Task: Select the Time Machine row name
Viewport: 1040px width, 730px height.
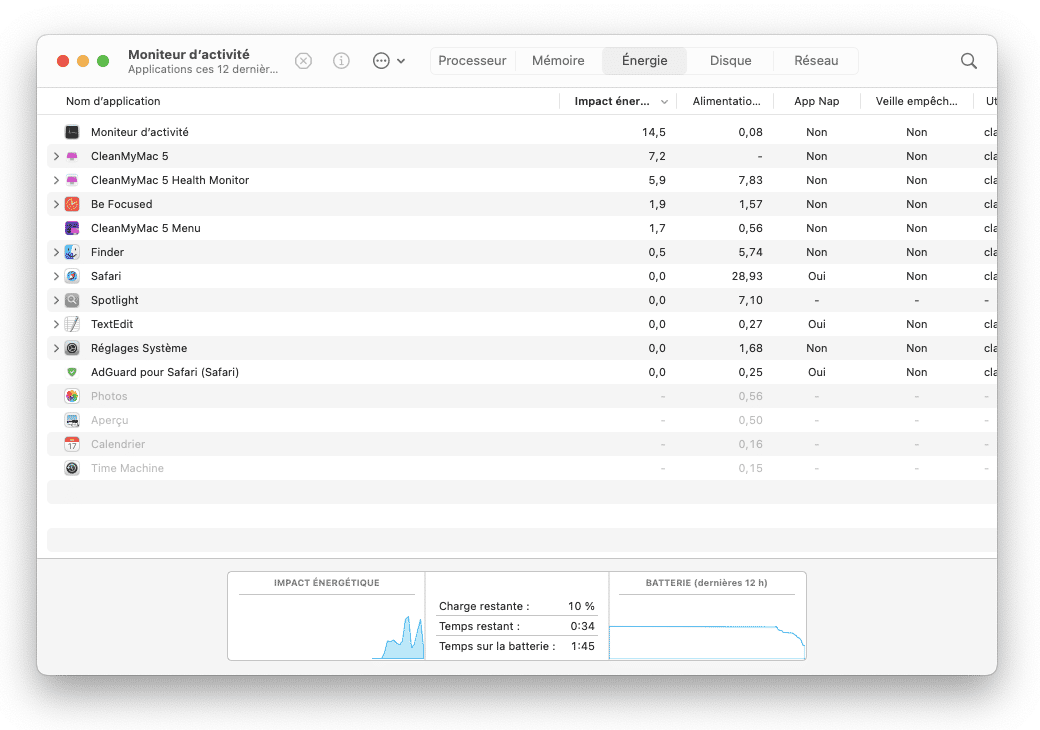Action: click(127, 468)
